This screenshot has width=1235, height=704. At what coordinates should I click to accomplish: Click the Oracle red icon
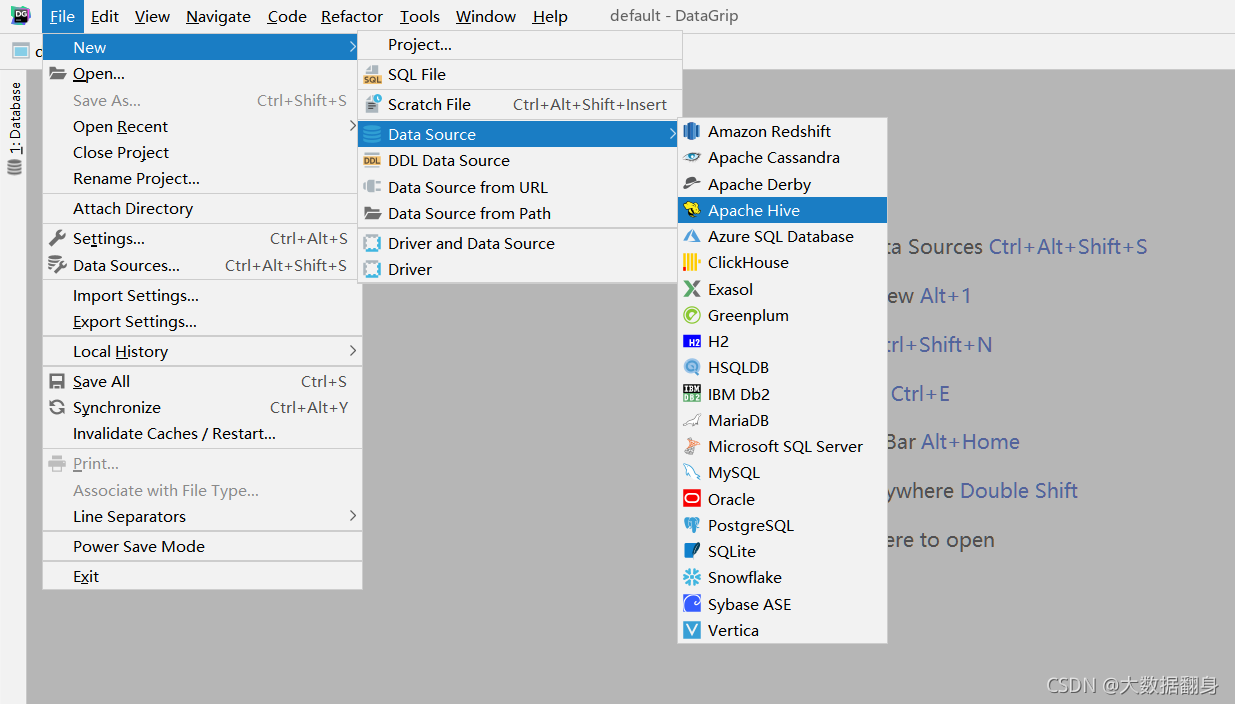(692, 499)
